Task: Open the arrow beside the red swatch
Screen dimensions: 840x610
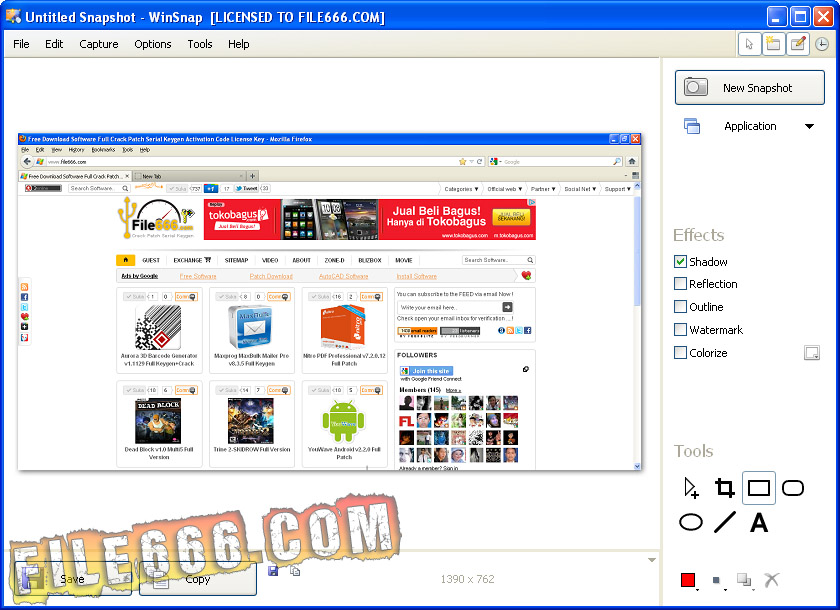Action: tap(698, 590)
